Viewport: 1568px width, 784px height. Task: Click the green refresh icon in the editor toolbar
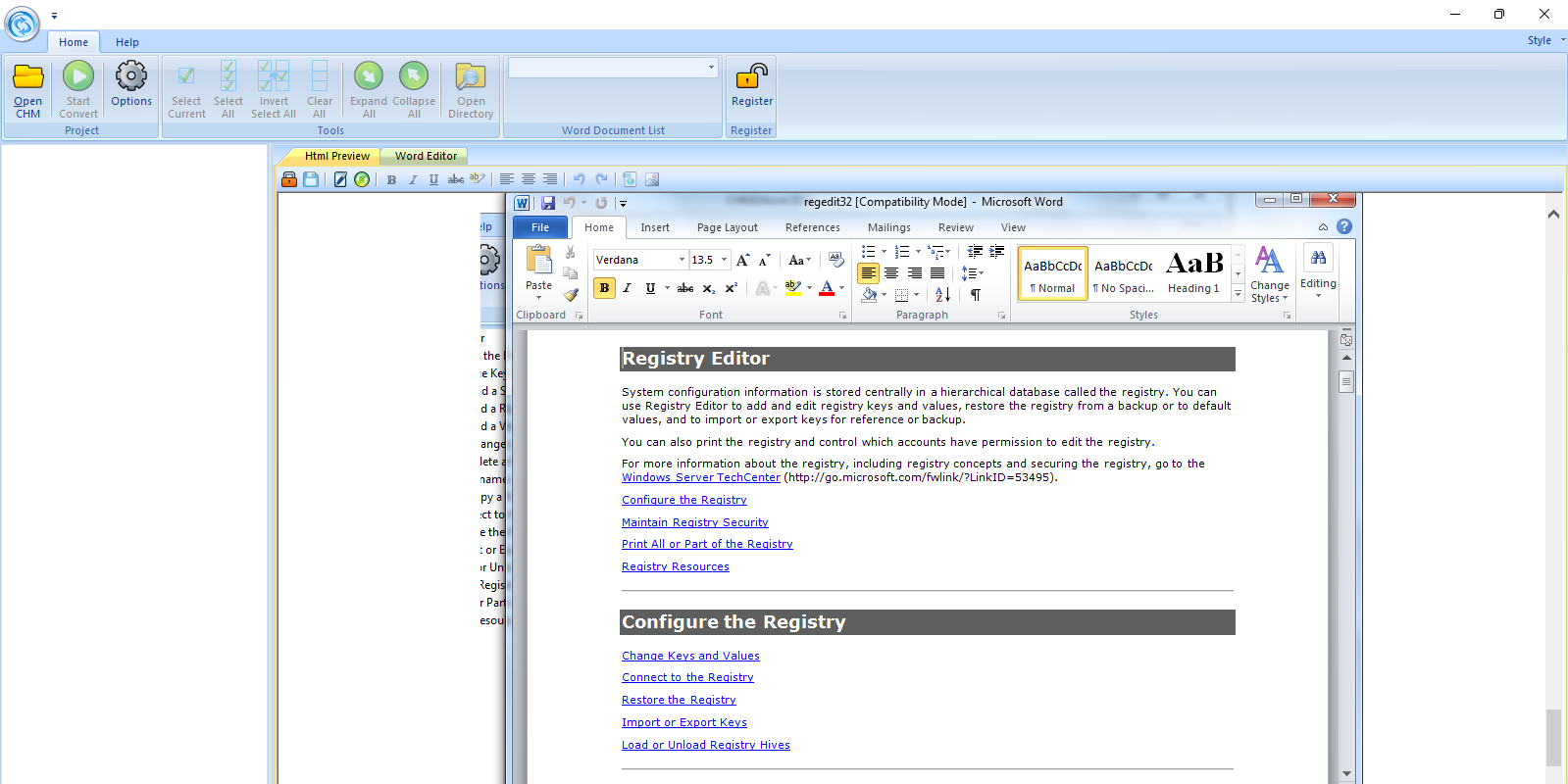click(x=362, y=179)
